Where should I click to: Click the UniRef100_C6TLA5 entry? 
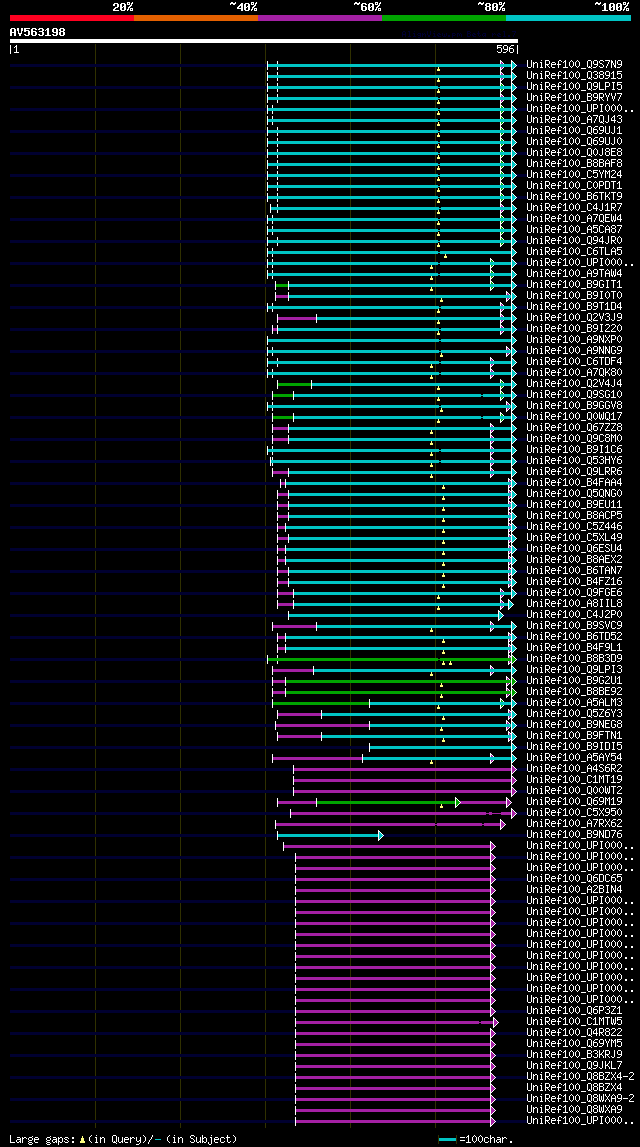click(x=574, y=251)
